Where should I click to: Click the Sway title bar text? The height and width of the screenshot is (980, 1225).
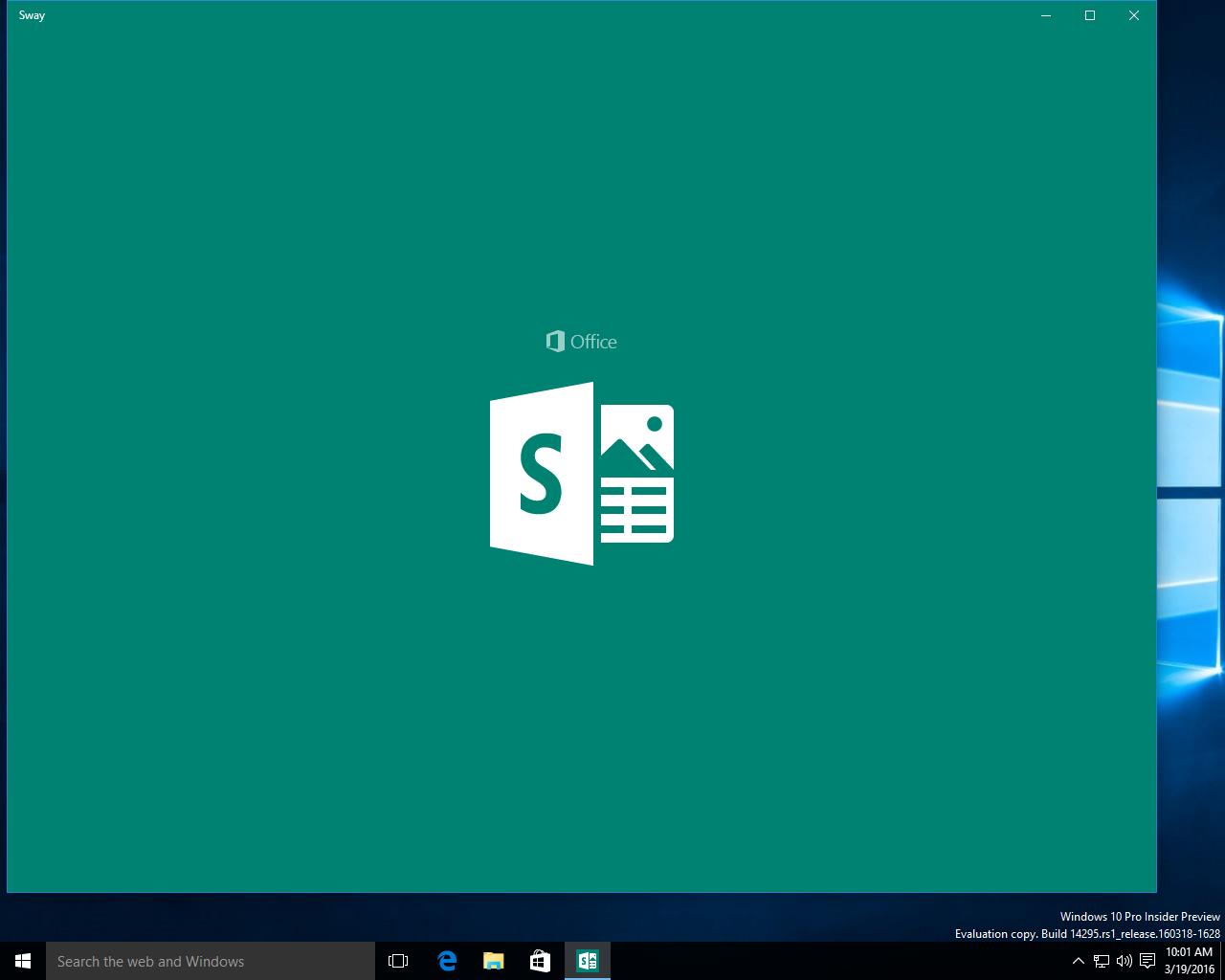[x=32, y=15]
